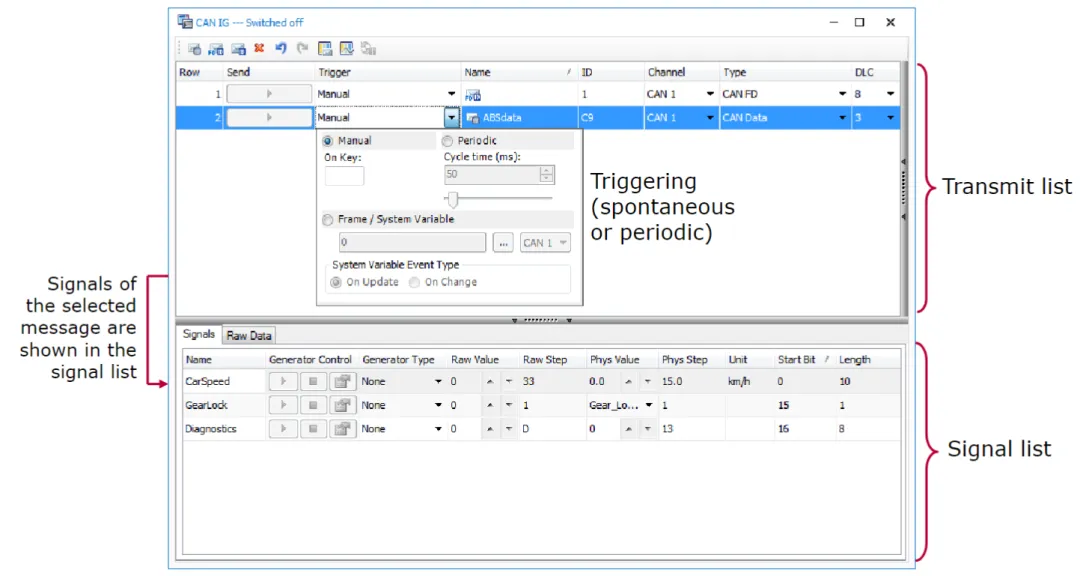Sort by the Start Bit column header
The image size is (1080, 576).
point(803,360)
